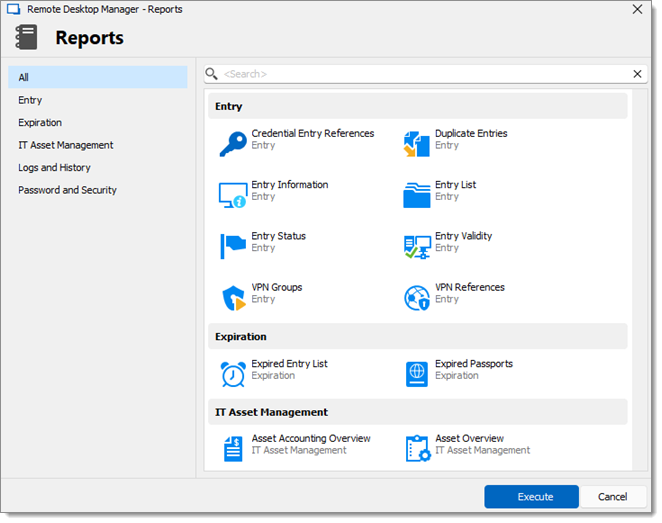Click the Execute button
The width and height of the screenshot is (662, 523).
(x=531, y=496)
